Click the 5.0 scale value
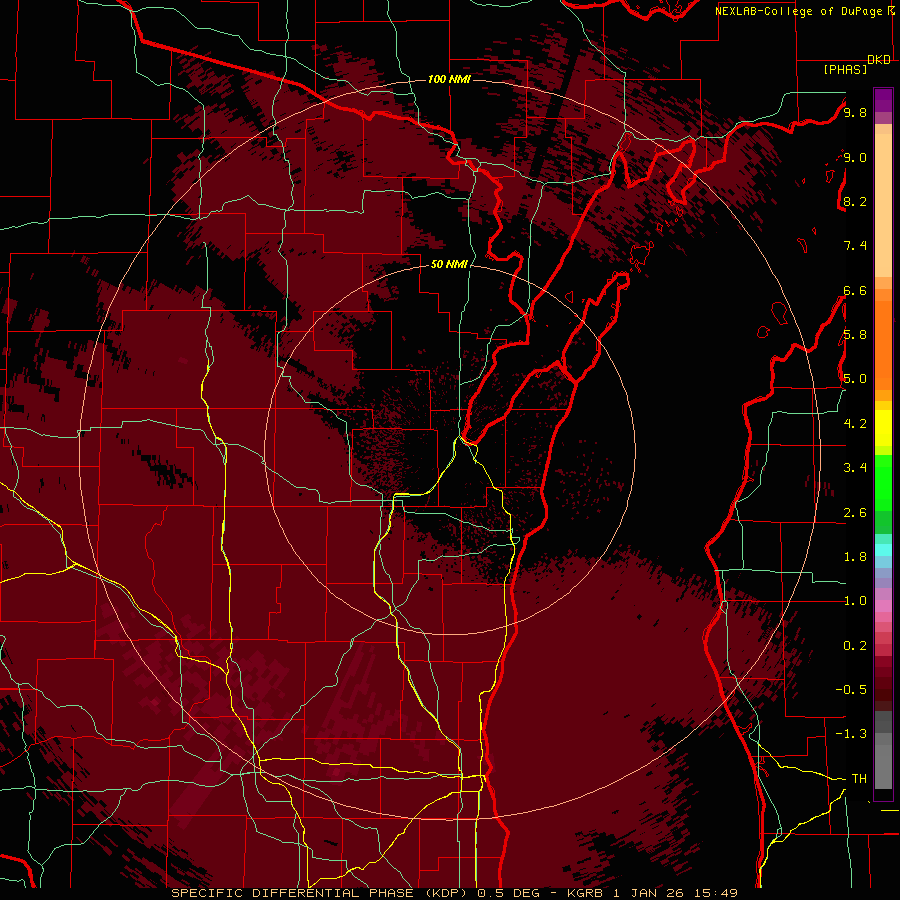The width and height of the screenshot is (900, 900). (x=855, y=379)
